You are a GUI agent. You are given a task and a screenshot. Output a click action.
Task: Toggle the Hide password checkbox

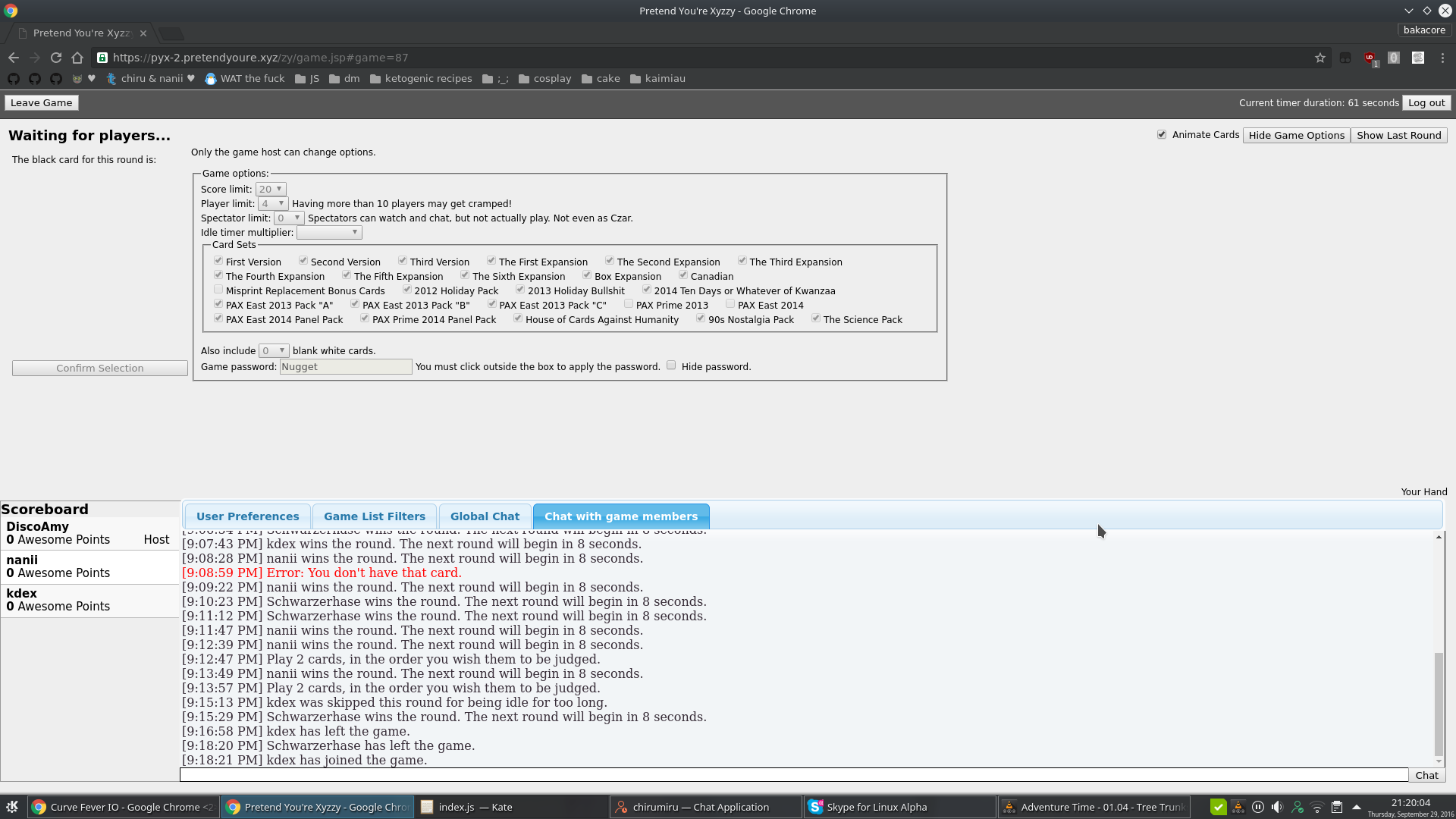click(x=671, y=366)
